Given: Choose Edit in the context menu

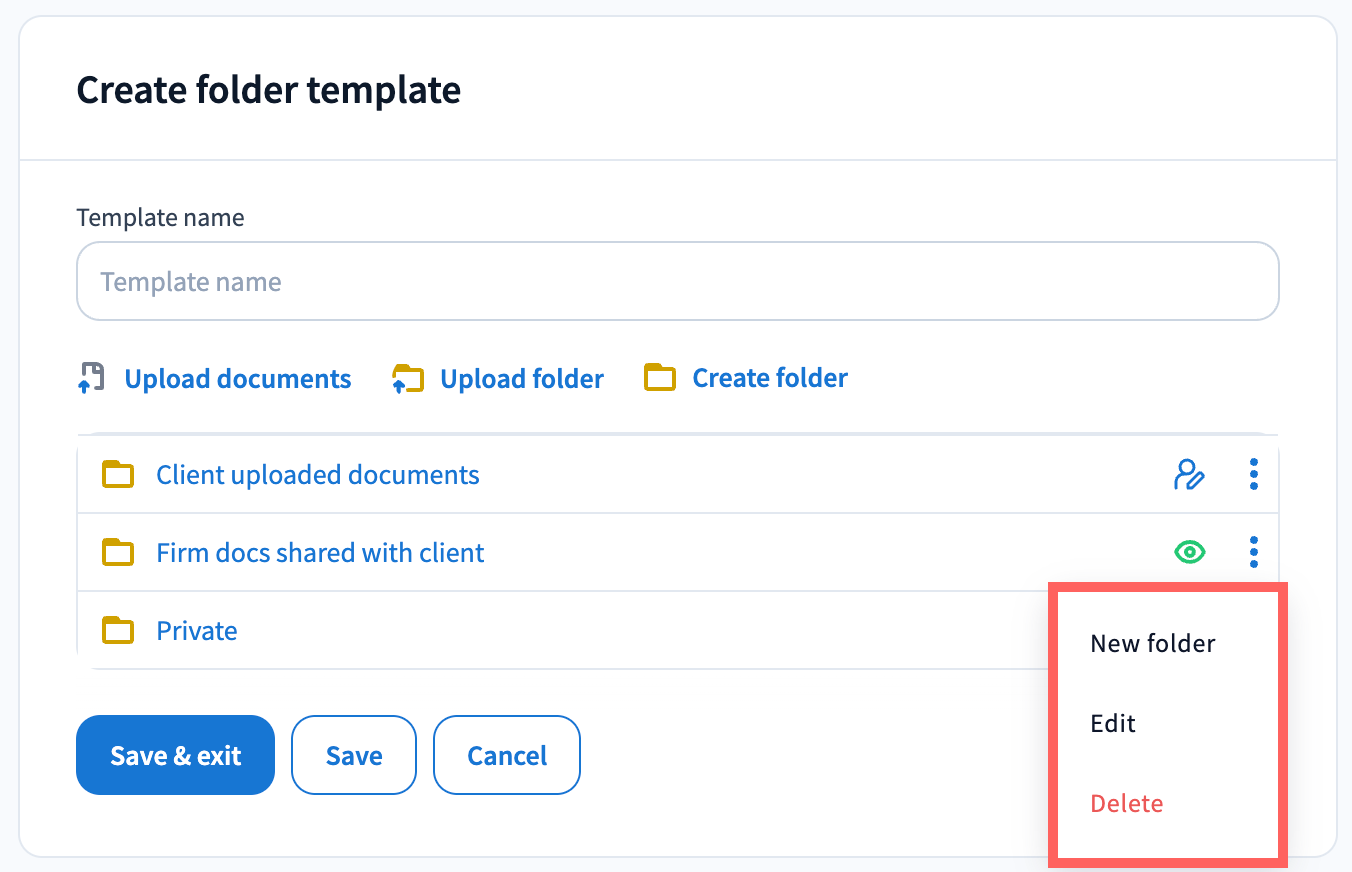Looking at the screenshot, I should coord(1113,723).
